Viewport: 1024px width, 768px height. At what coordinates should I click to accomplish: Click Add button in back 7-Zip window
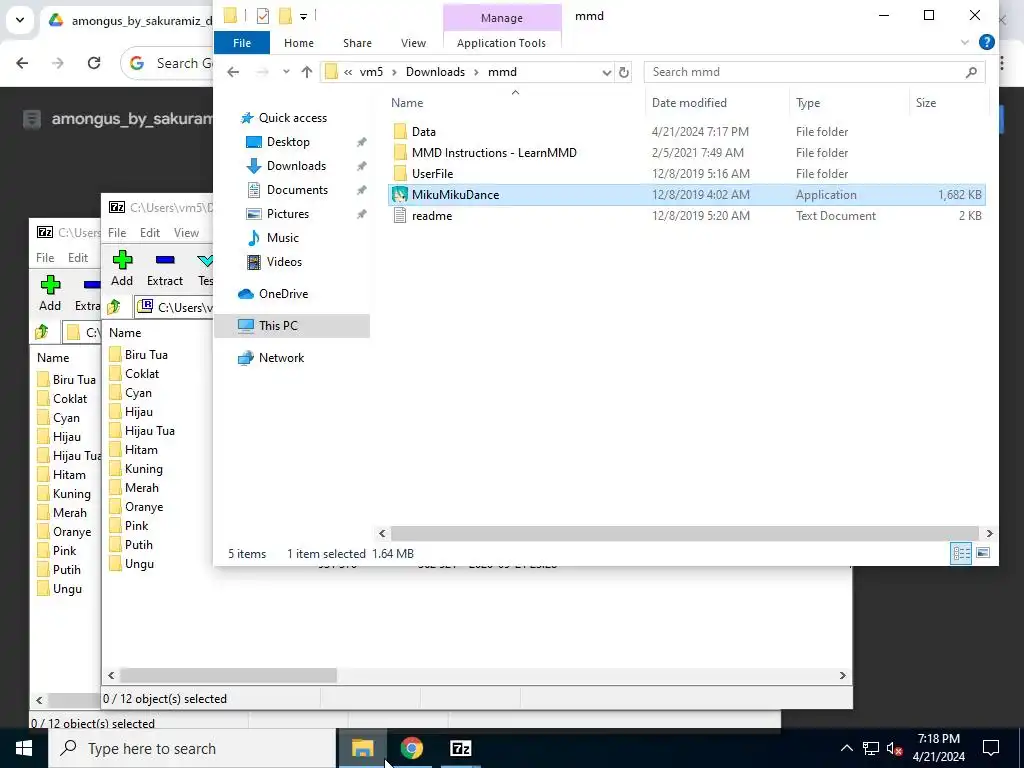(50, 293)
